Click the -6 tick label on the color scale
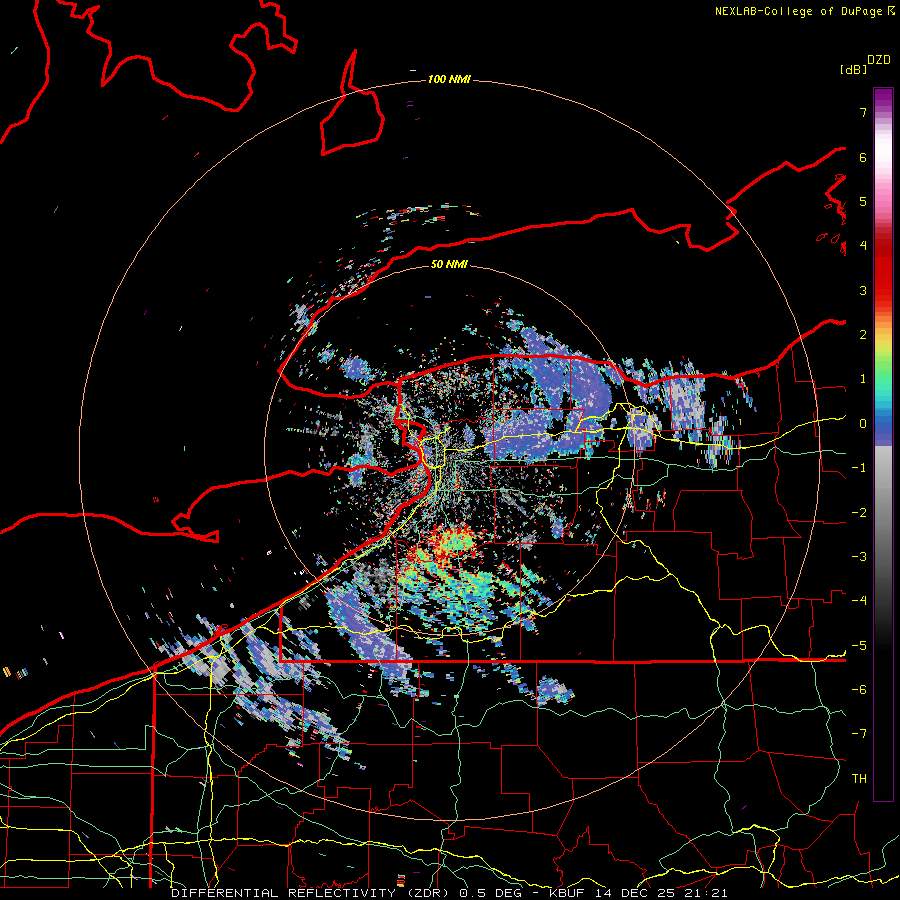900x900 pixels. click(859, 690)
